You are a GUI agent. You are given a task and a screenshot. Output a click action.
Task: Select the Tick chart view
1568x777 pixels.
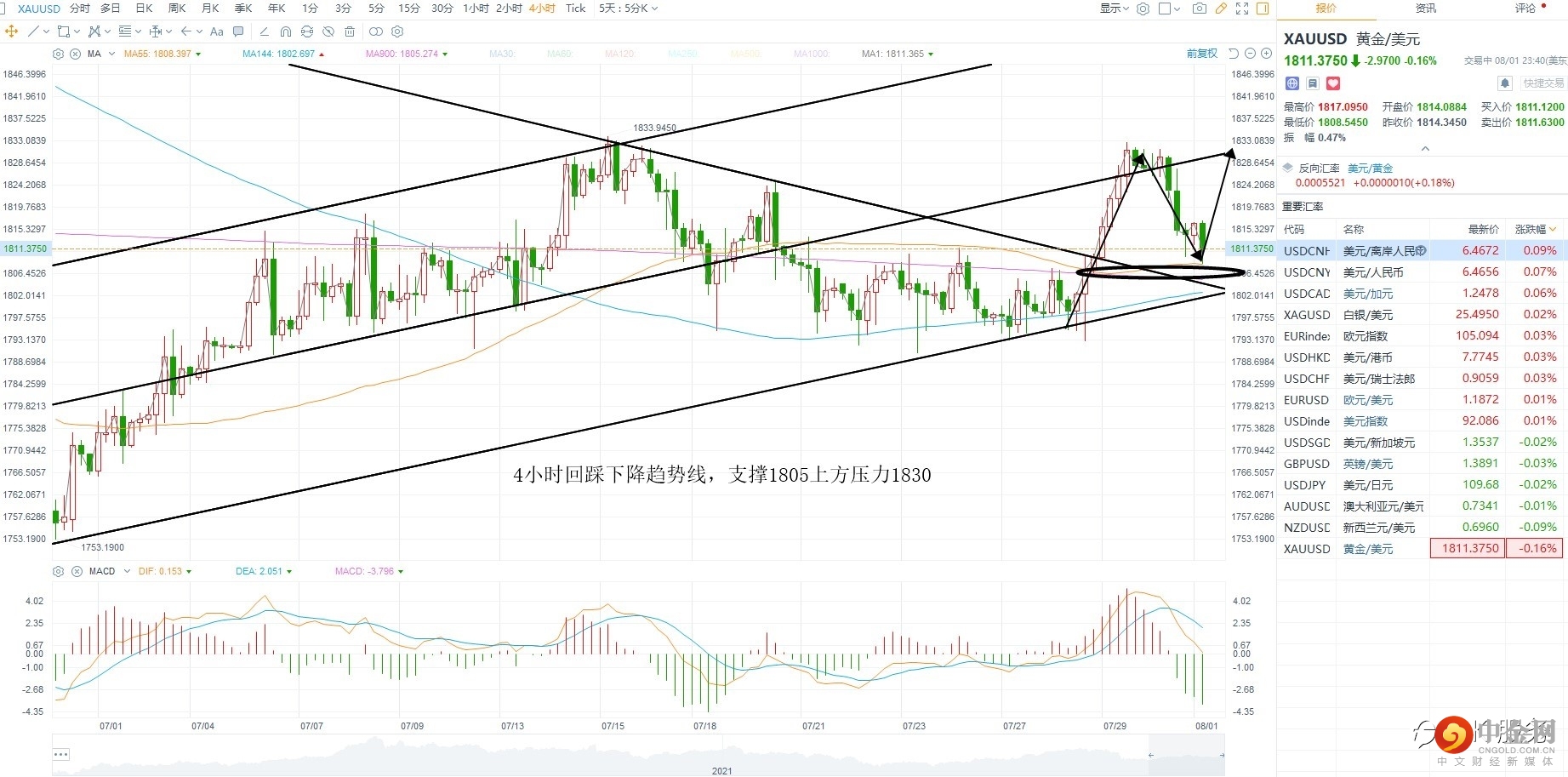(x=575, y=9)
